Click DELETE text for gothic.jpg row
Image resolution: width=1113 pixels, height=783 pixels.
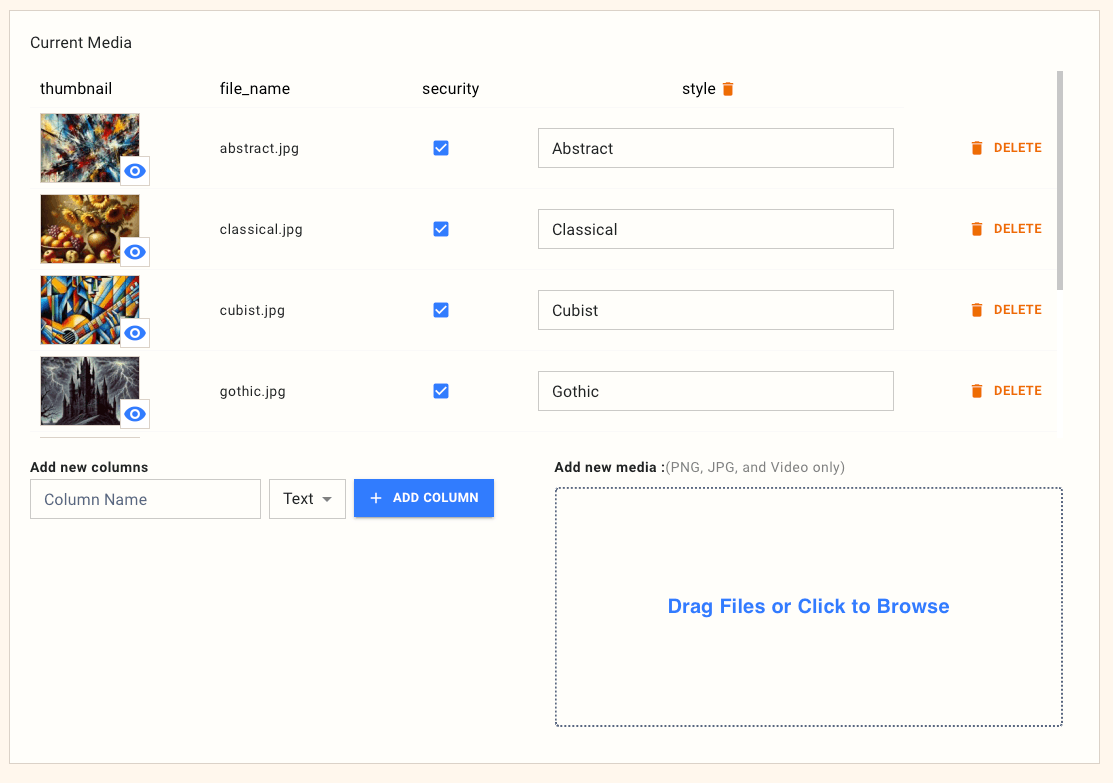pyautogui.click(x=1017, y=391)
